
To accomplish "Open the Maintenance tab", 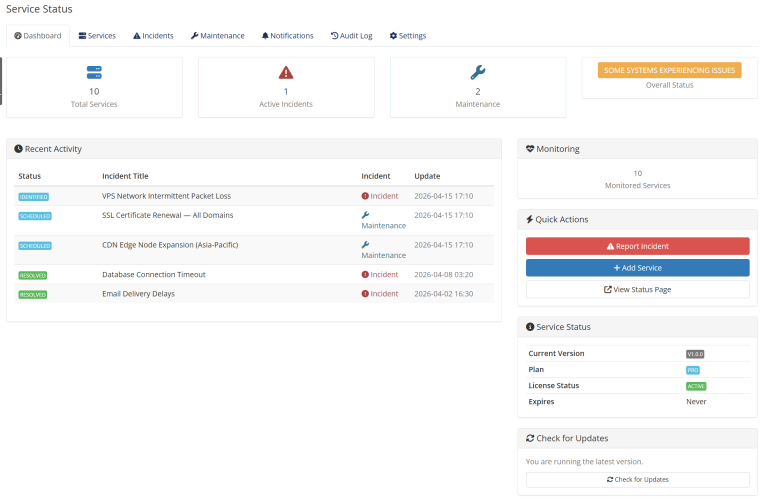I will [x=218, y=36].
